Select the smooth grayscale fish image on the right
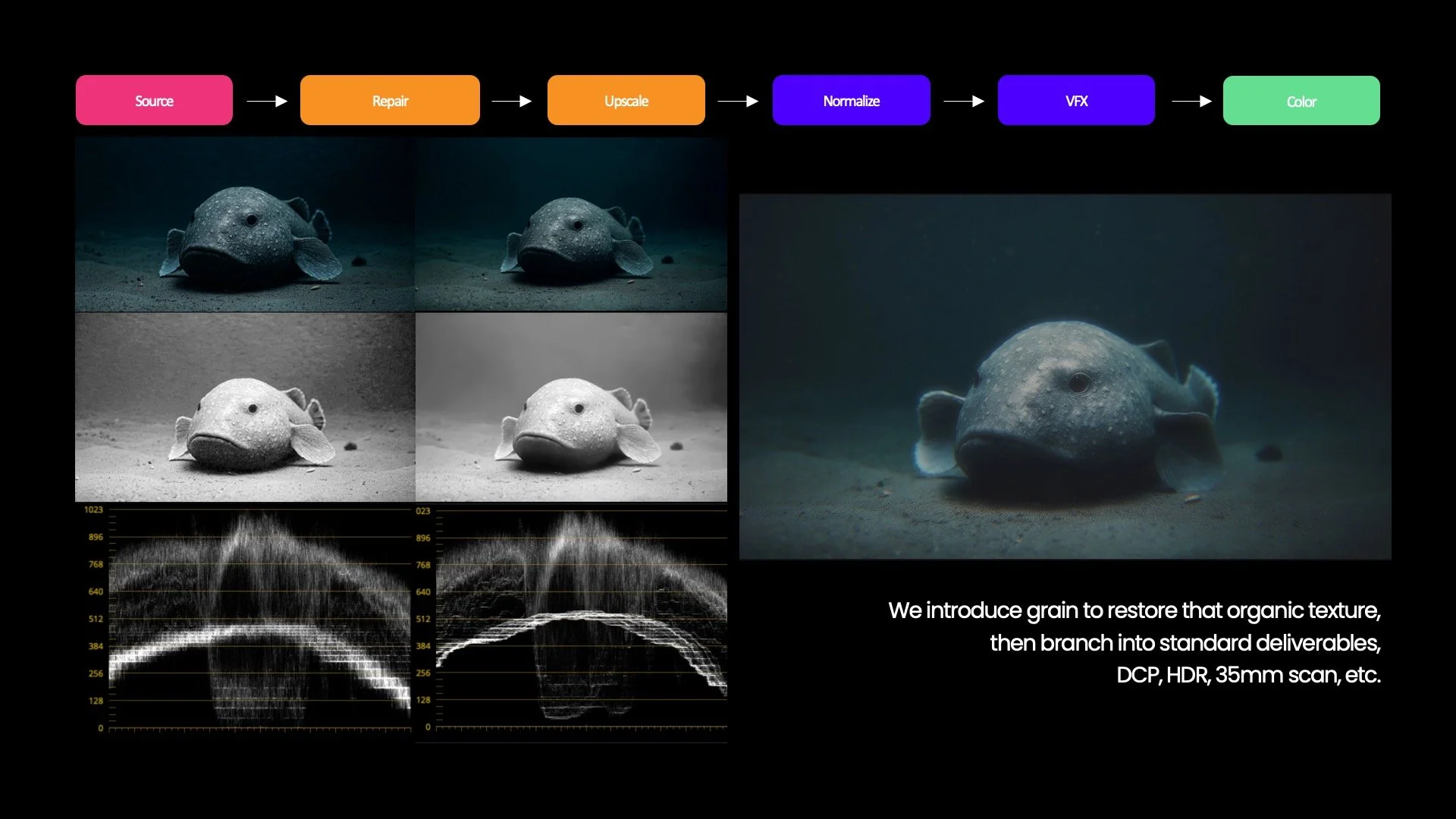The image size is (1456, 819). tap(571, 407)
